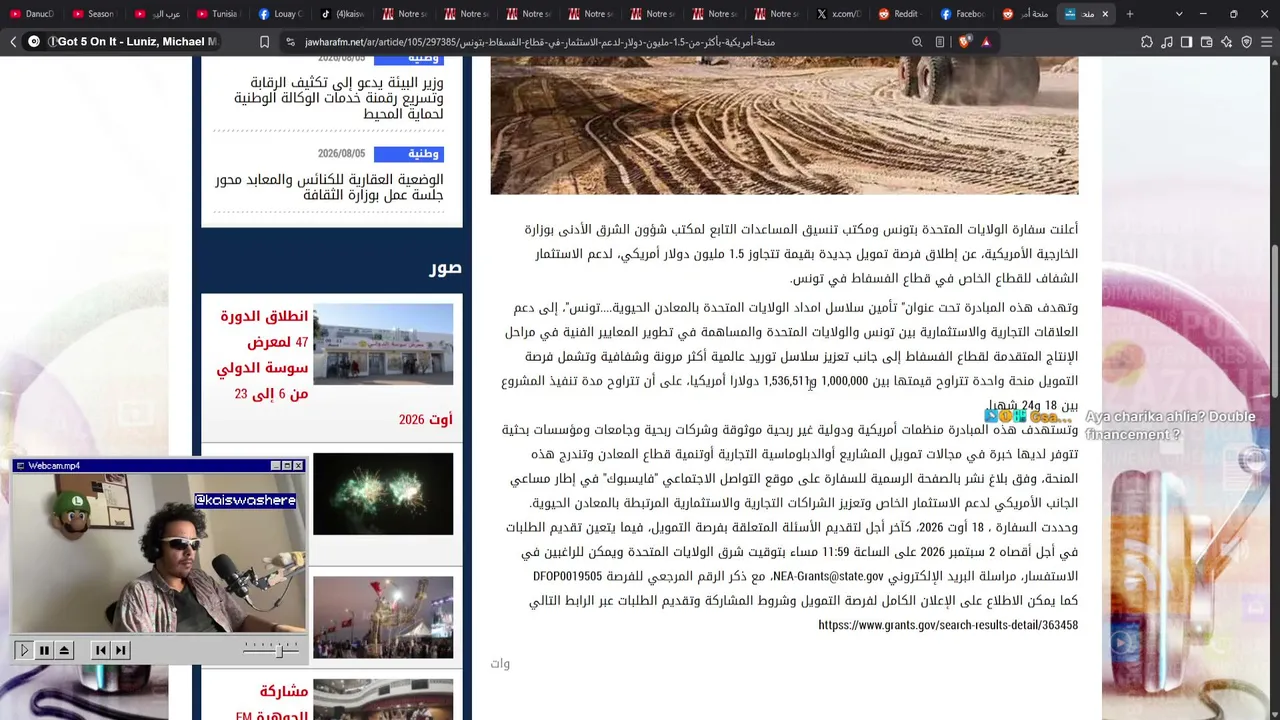The image size is (1280, 720).
Task: Open headline about وزير البيئة
Action: [x=339, y=98]
